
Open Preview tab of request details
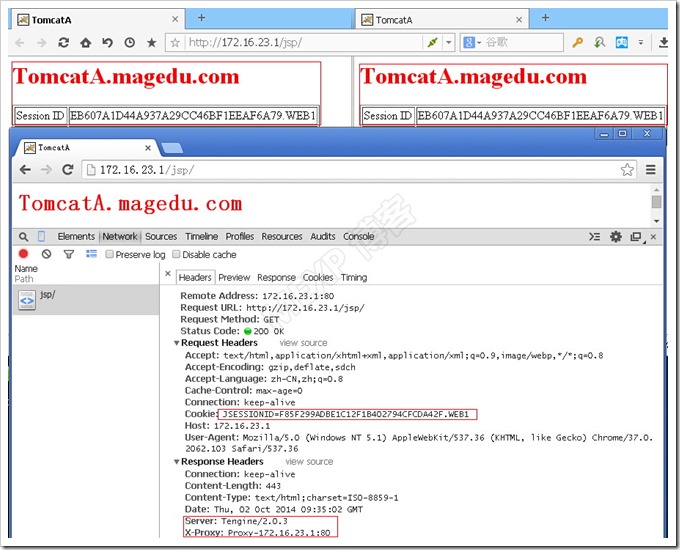pos(234,278)
